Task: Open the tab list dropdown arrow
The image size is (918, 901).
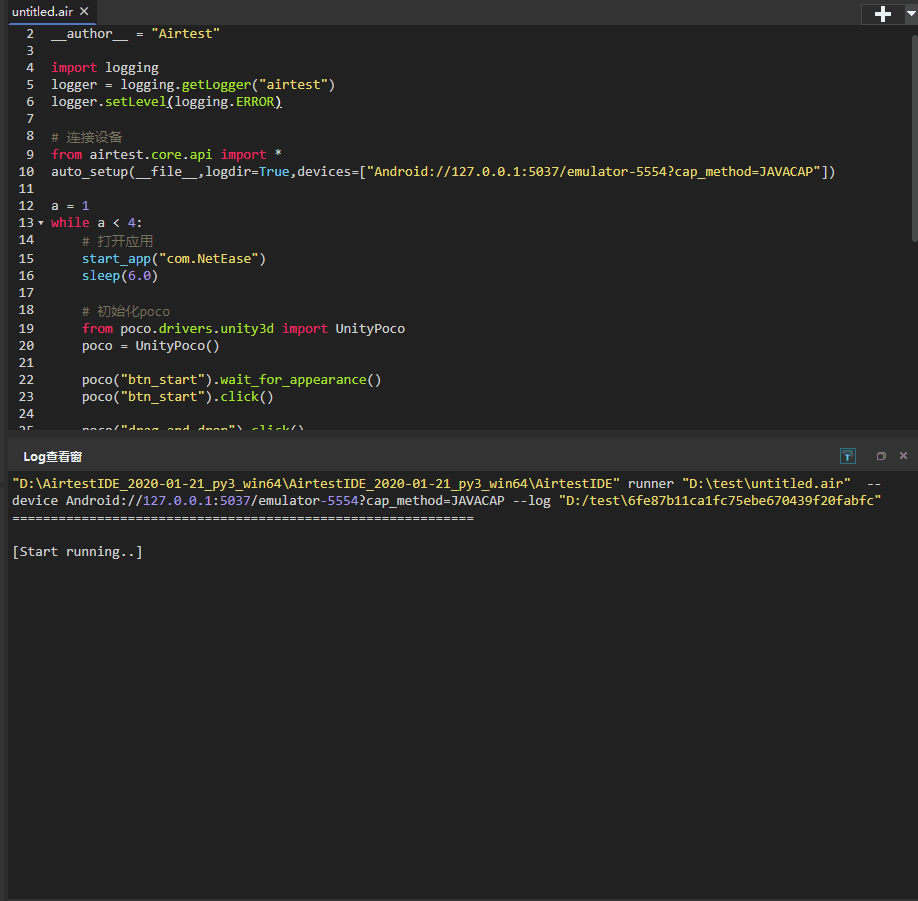Action: [x=911, y=14]
